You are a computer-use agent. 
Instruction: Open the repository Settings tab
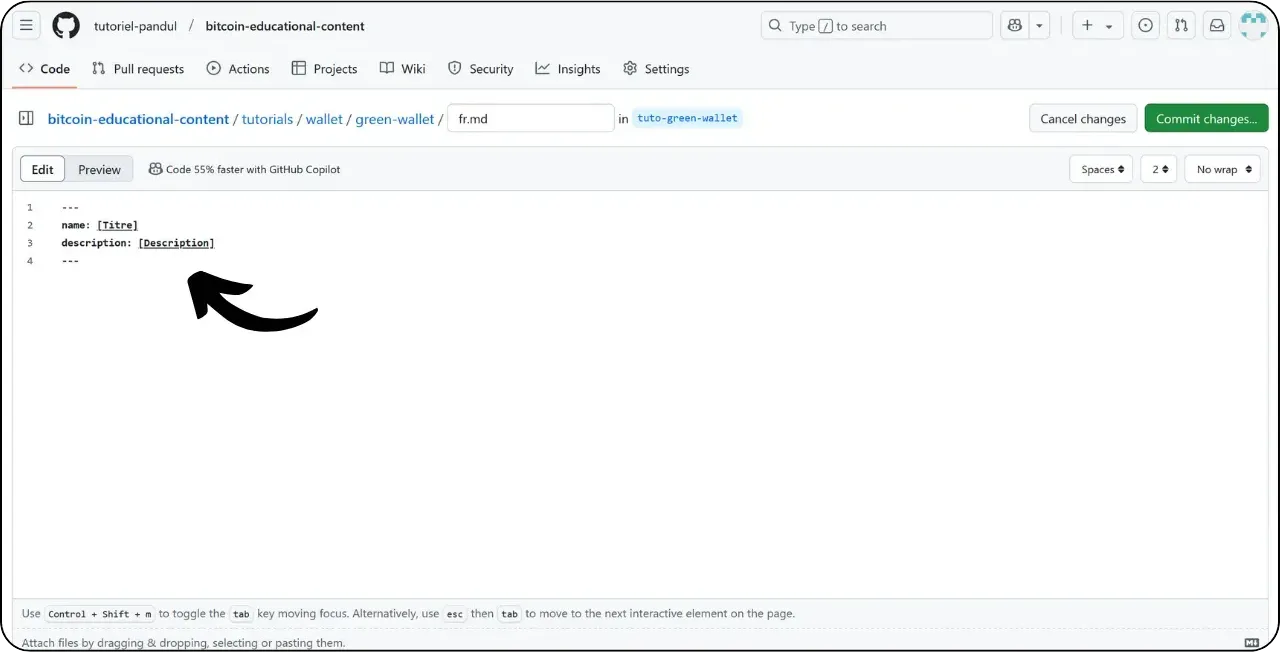pyautogui.click(x=656, y=68)
